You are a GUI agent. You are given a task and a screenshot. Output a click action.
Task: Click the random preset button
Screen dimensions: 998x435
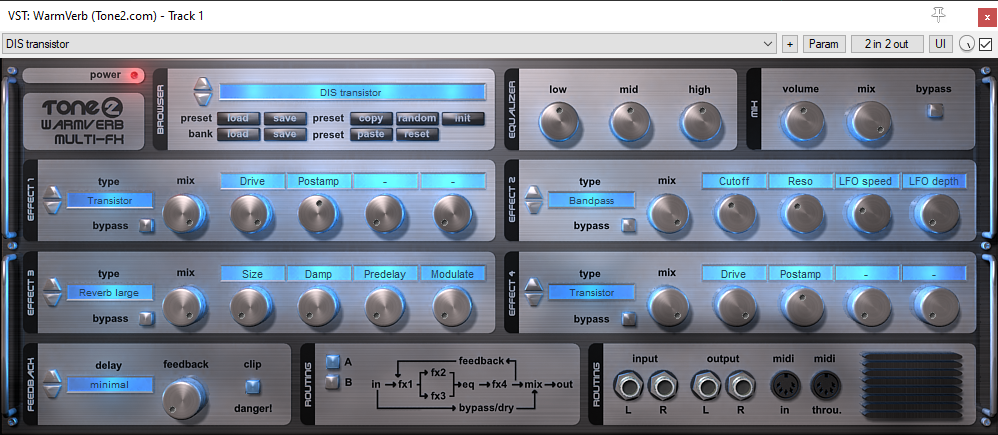418,118
